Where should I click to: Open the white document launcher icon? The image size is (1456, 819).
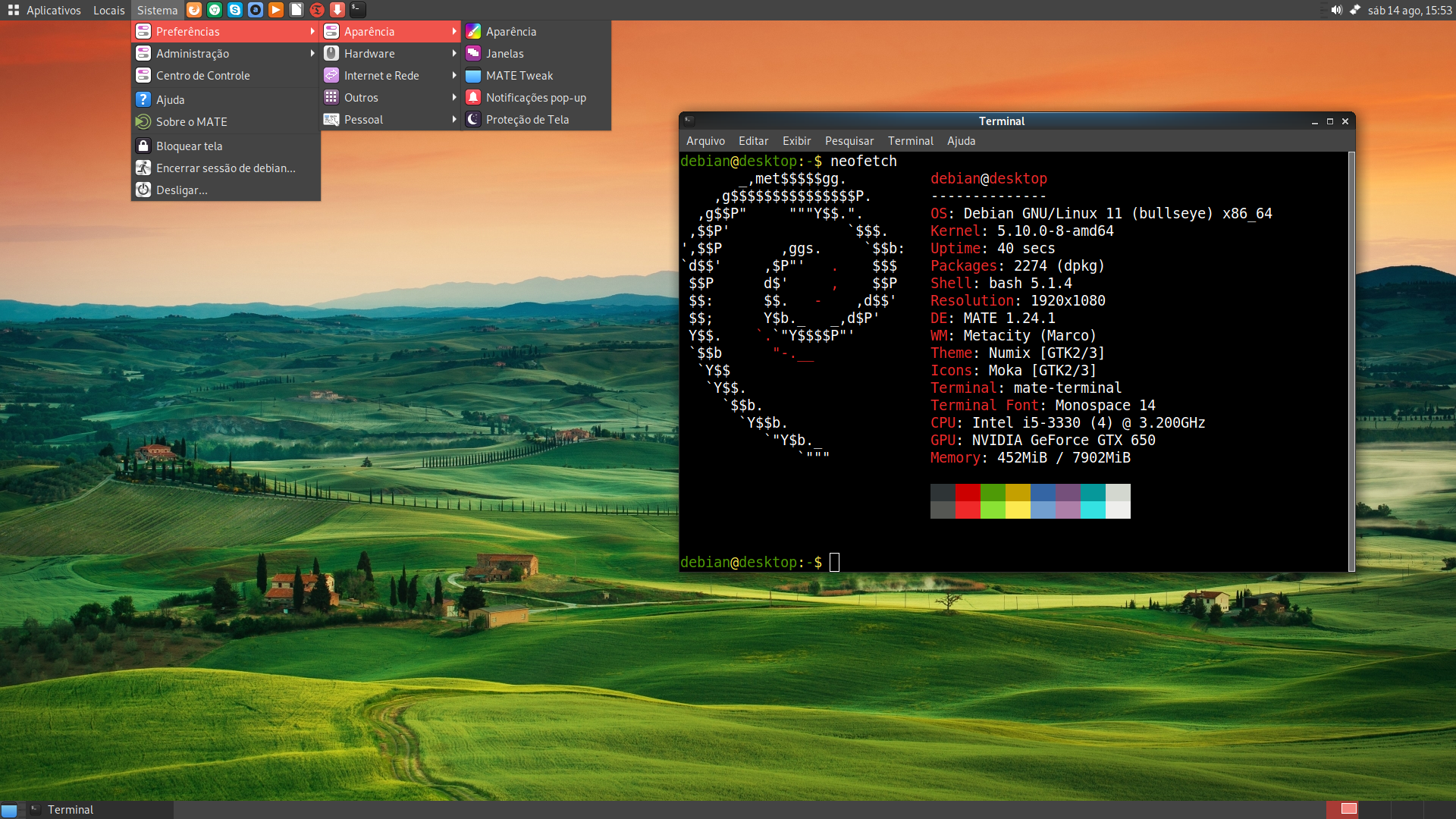point(297,10)
